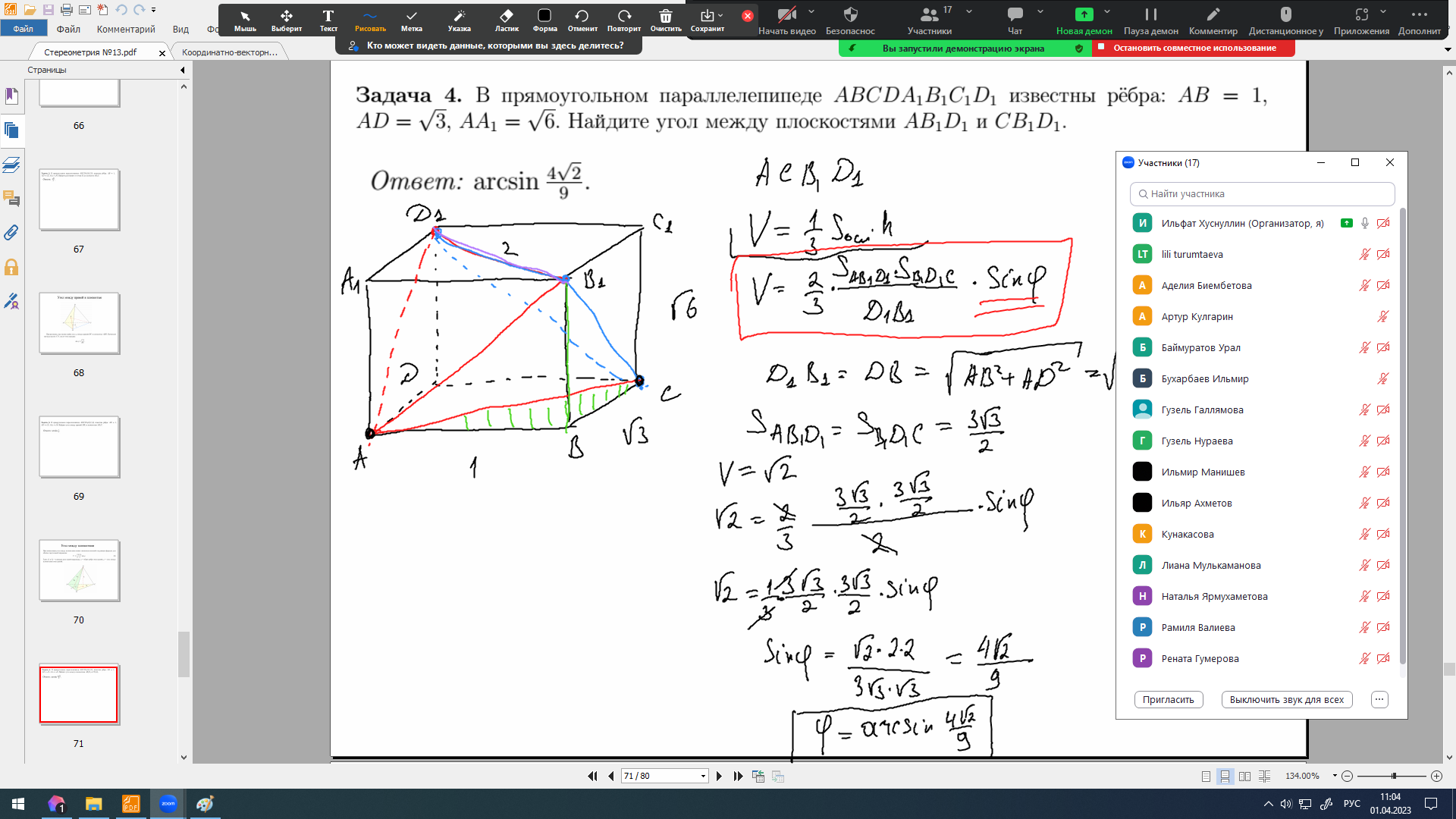Expand the Save (Сохранит) dropdown arrow
1456x819 pixels.
coord(720,15)
